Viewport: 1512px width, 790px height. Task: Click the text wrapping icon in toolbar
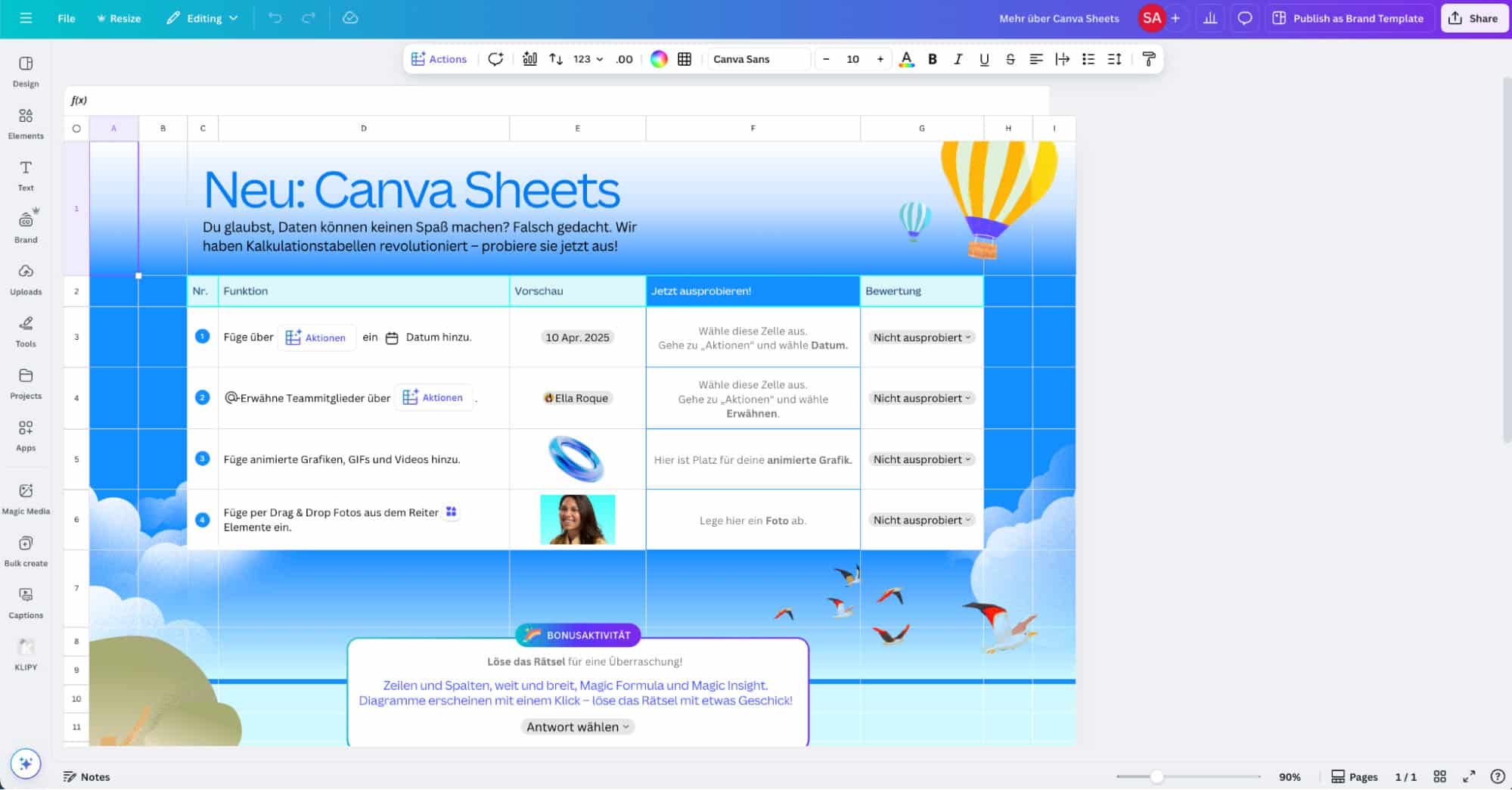[x=1062, y=59]
